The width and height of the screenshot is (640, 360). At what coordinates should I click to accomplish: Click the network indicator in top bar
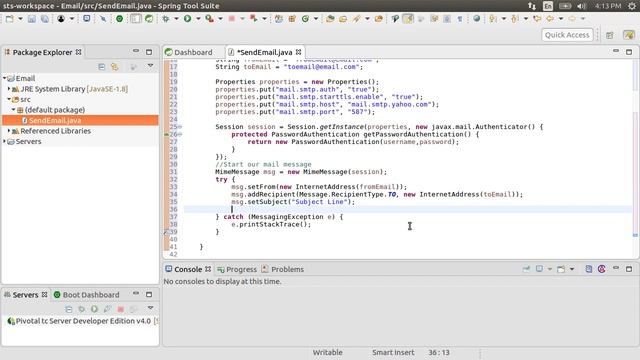point(531,6)
